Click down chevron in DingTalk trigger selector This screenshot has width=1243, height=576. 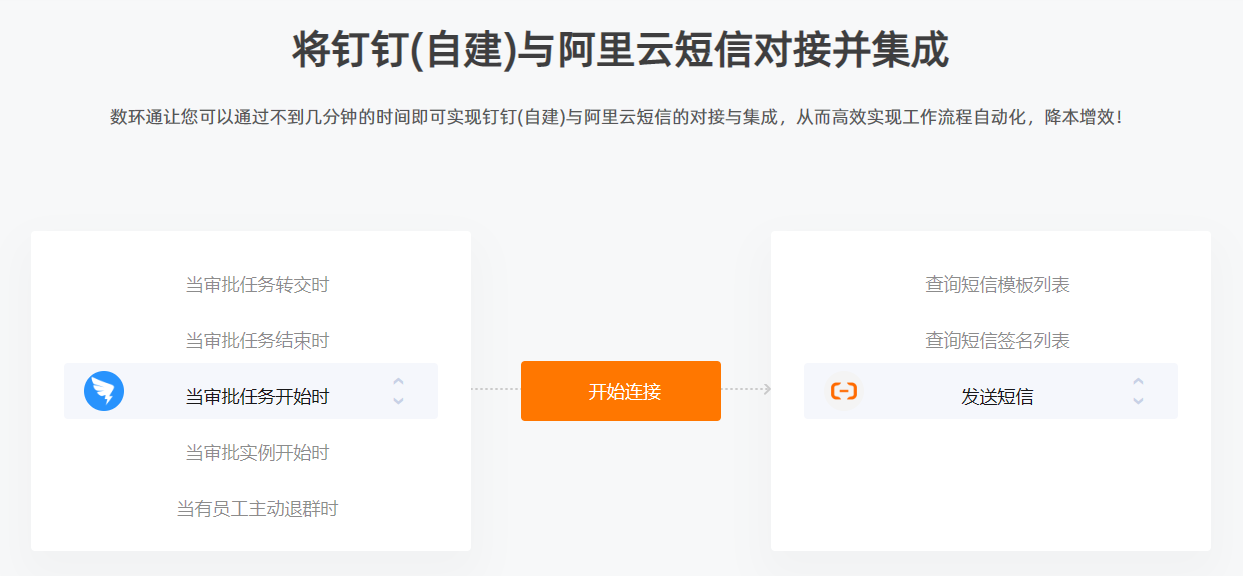(398, 401)
